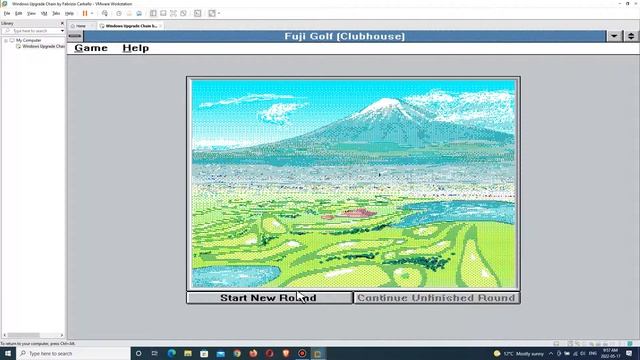
Task: Launch Firefox from taskbar
Action: pyautogui.click(x=253, y=353)
